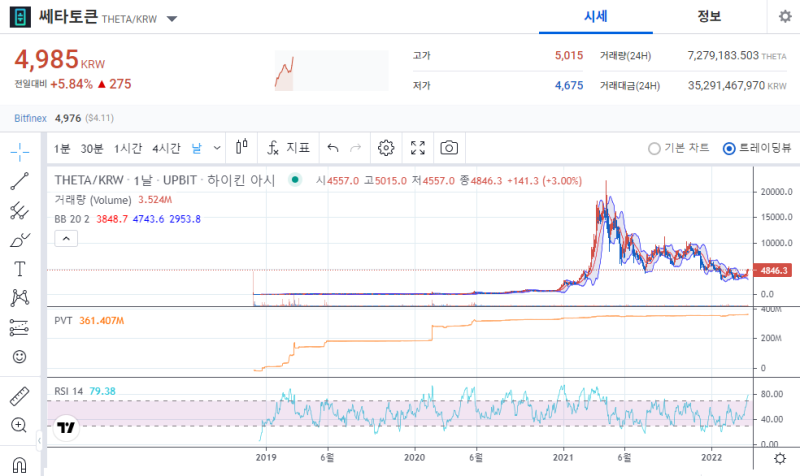The height and width of the screenshot is (476, 800).
Task: Select the trend line drawing tool
Action: (19, 181)
